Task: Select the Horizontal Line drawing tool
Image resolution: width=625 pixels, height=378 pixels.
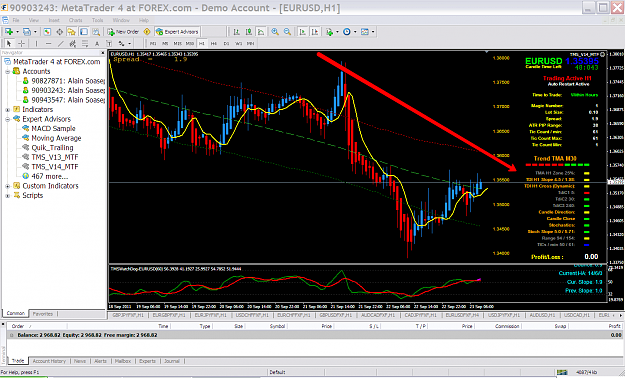Action: (49, 43)
